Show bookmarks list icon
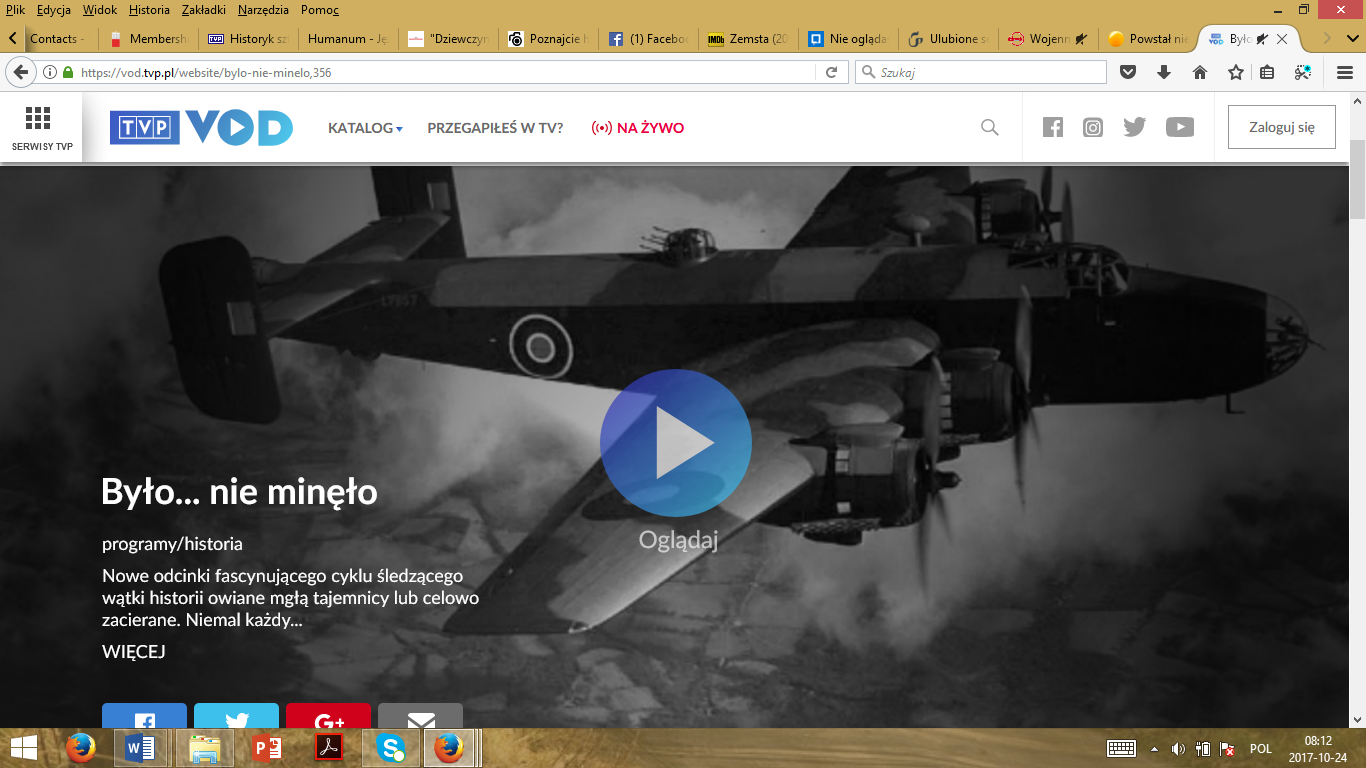This screenshot has width=1366, height=768. [x=1266, y=72]
